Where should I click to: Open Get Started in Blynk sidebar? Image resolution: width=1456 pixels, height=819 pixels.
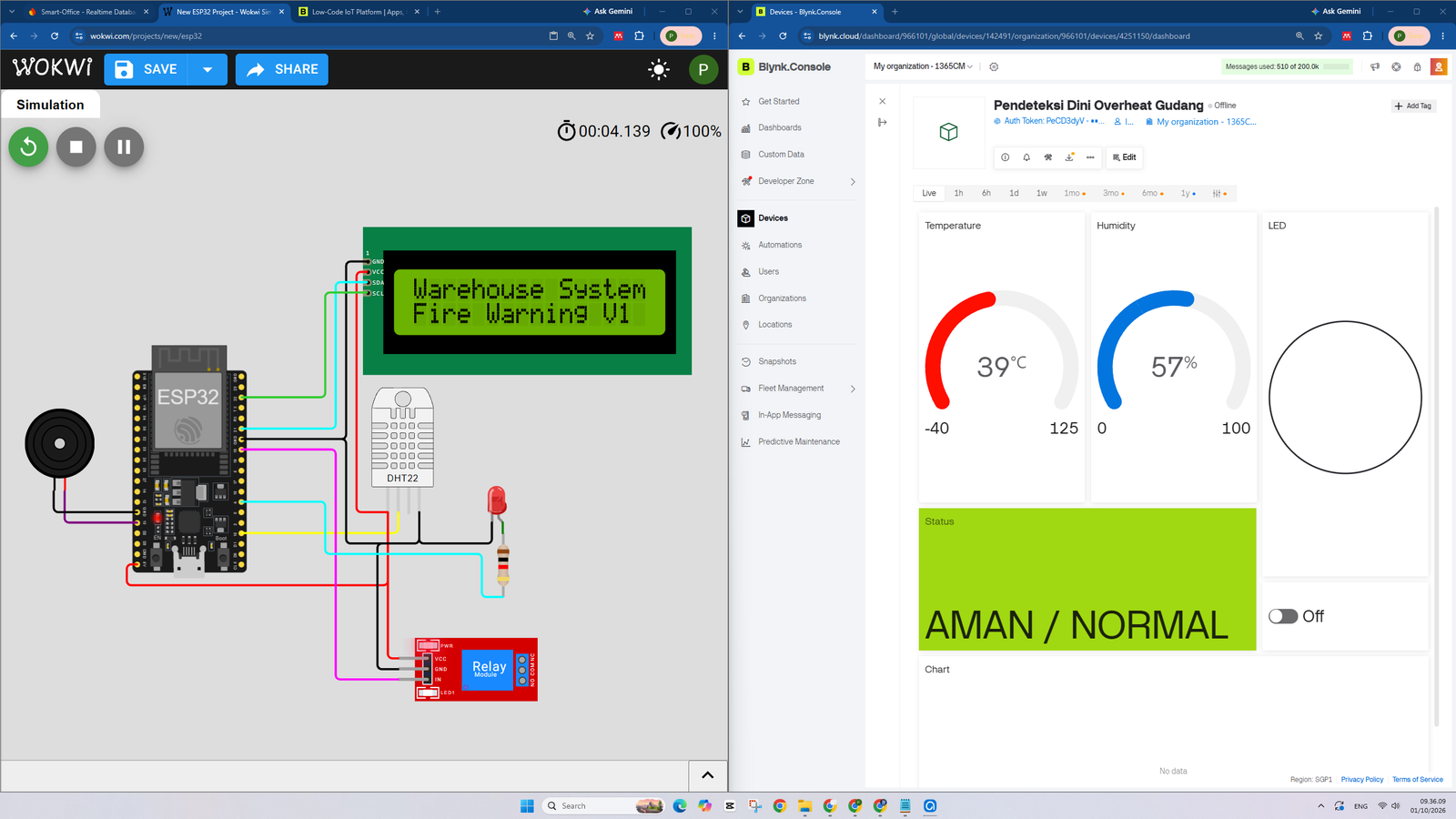click(779, 101)
